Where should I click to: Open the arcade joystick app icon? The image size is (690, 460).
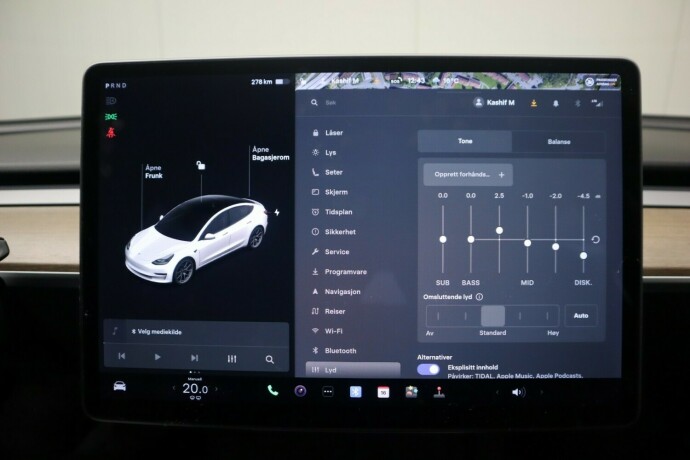[439, 392]
